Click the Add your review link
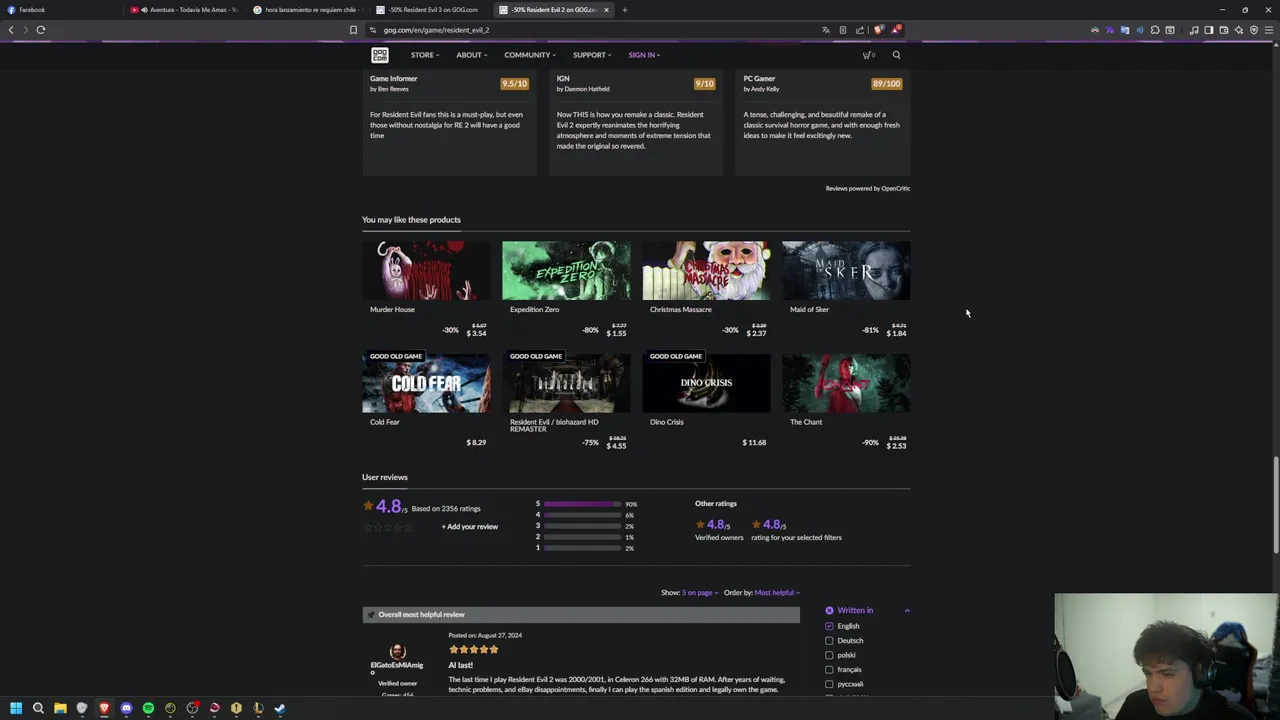The image size is (1280, 720). point(470,527)
